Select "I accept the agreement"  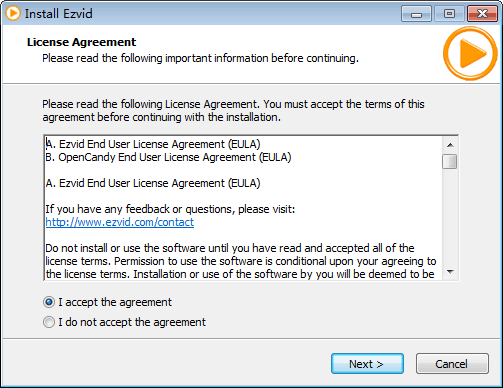coord(49,302)
